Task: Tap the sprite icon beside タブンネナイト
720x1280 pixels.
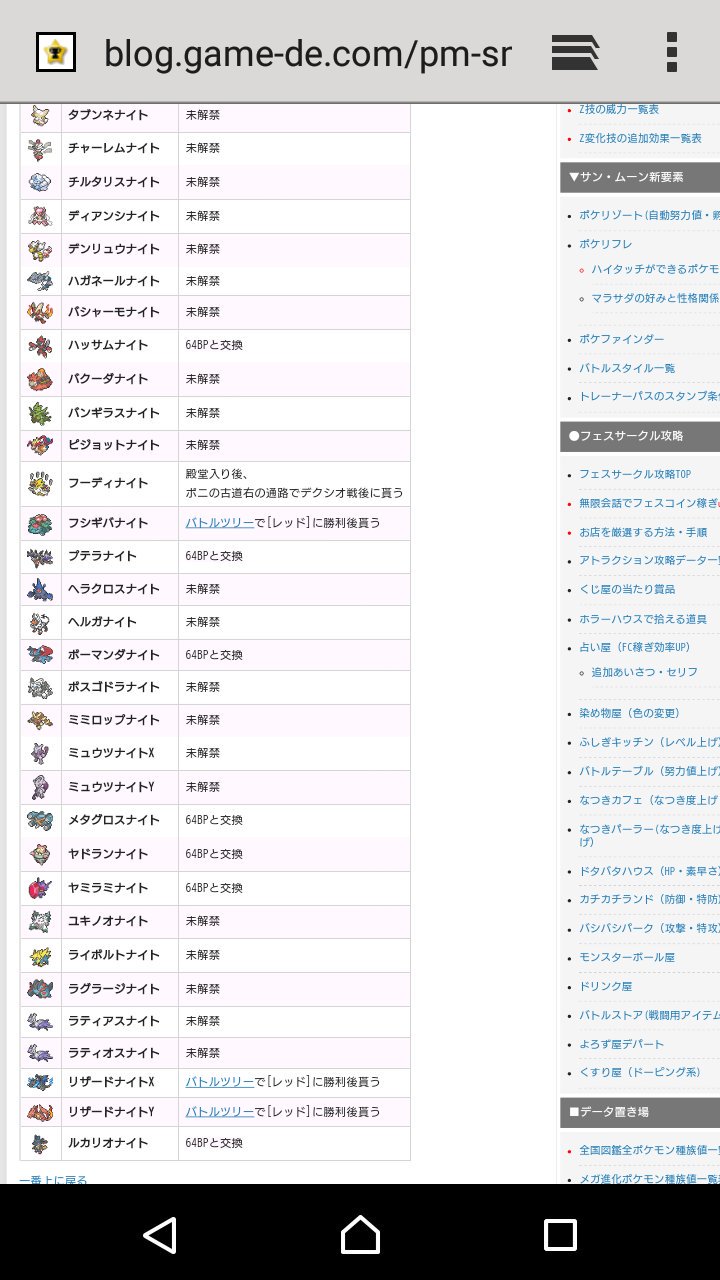Action: (40, 116)
